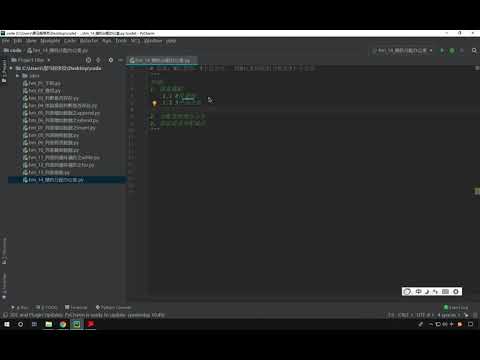480x360 pixels.
Task: Change the 4 spaces indent setting
Action: click(448, 315)
